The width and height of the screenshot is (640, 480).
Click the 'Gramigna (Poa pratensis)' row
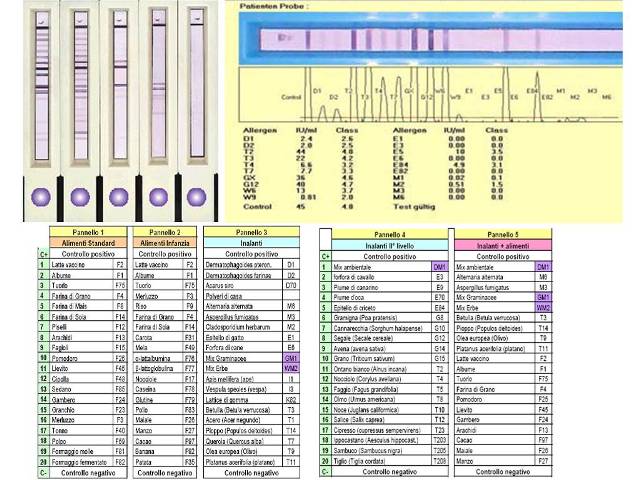(390, 318)
